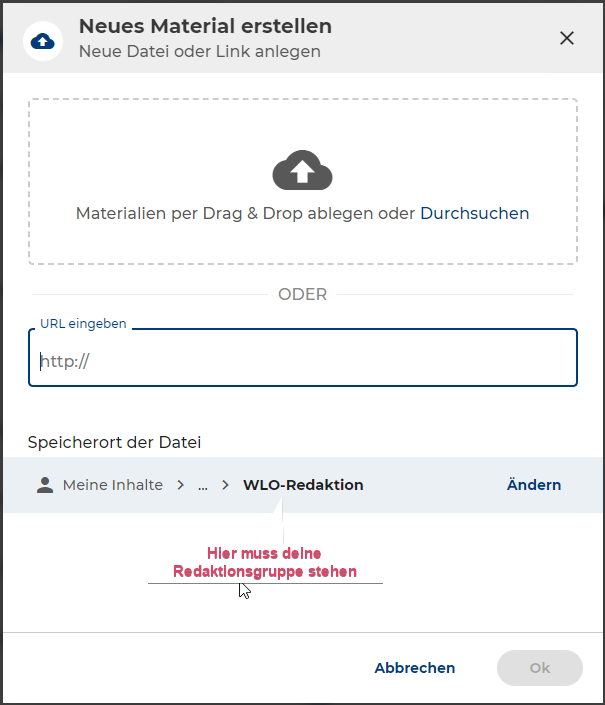
Task: Open the Meine Inhalte breadcrumb
Action: click(112, 485)
